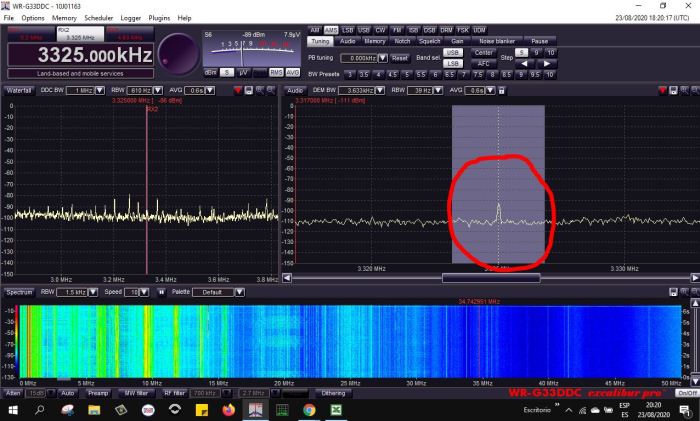Toggle the receiver On/Off power button

[x=686, y=393]
